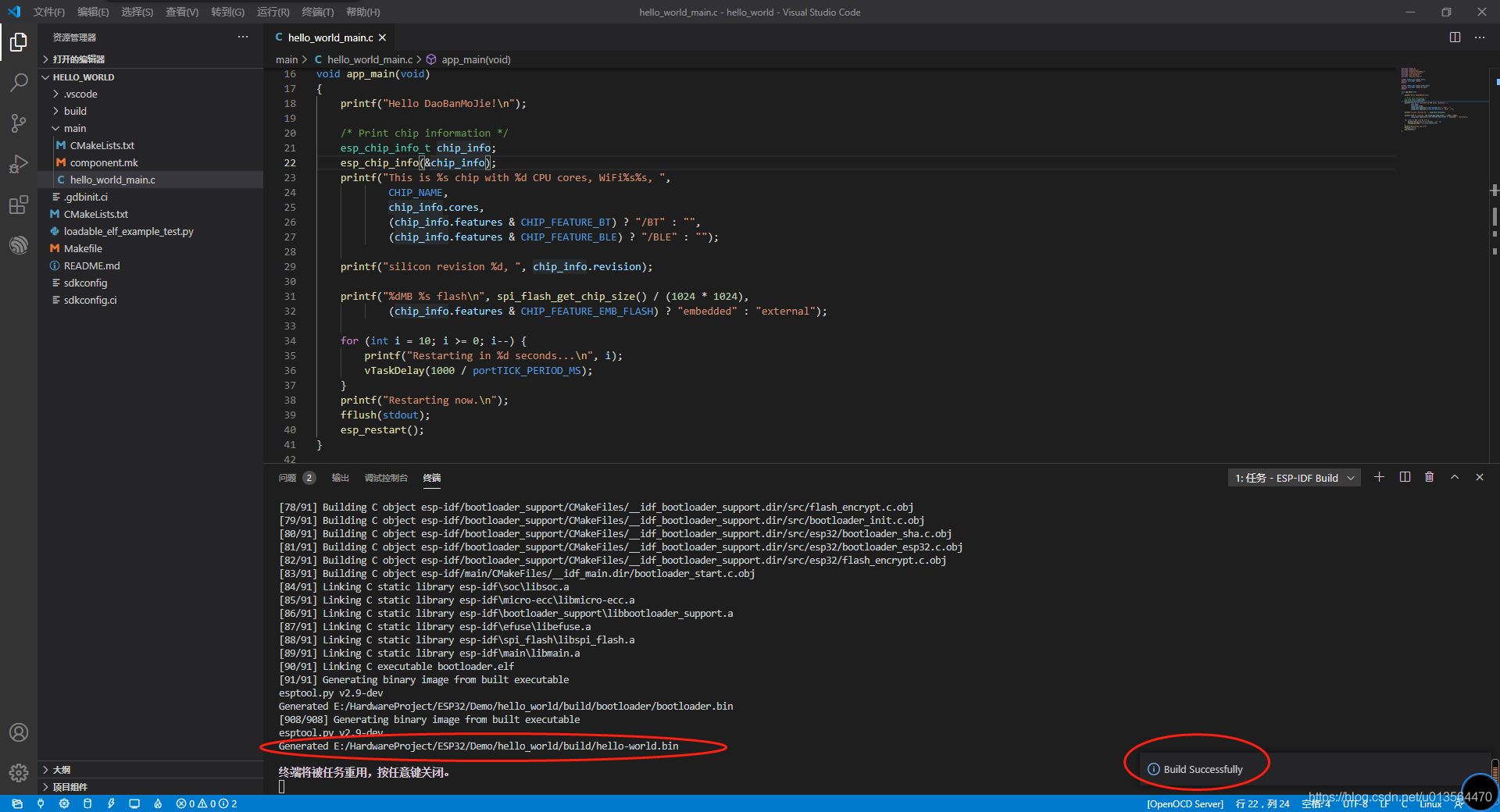The image size is (1500, 812).
Task: Click the split editor icon
Action: tap(1455, 37)
